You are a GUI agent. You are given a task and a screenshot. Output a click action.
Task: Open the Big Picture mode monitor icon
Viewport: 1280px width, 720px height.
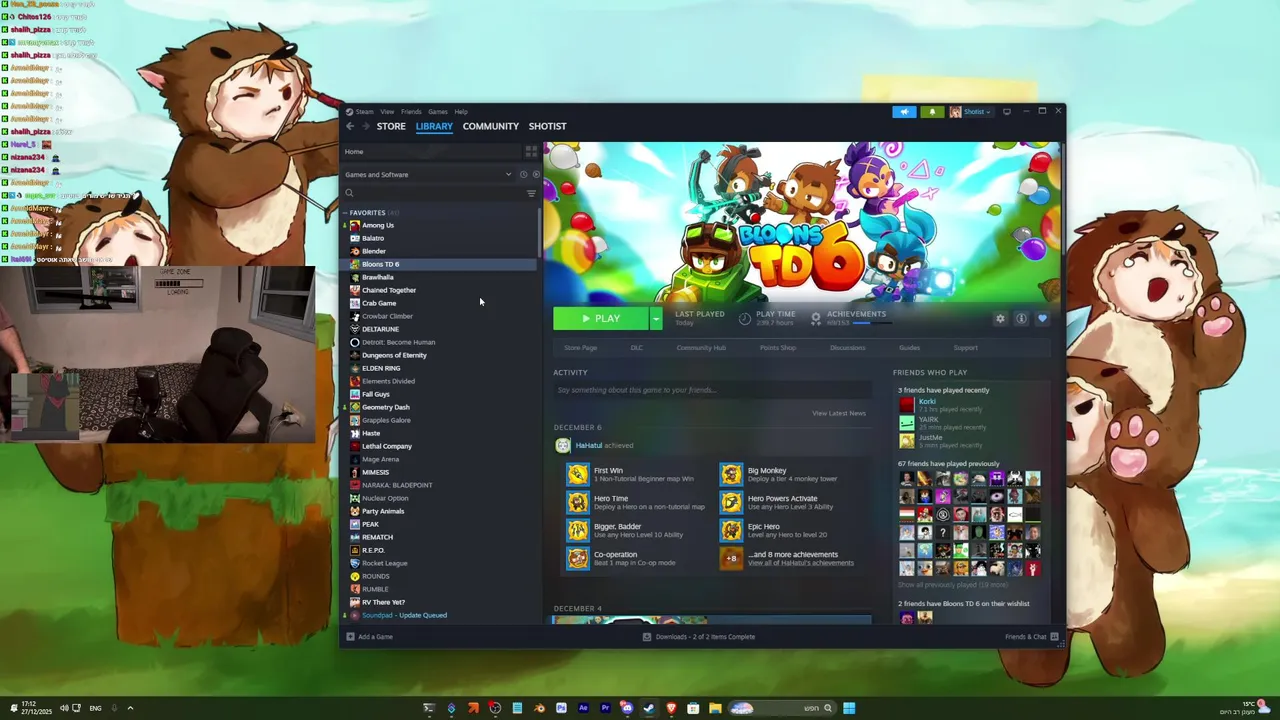tap(1007, 111)
